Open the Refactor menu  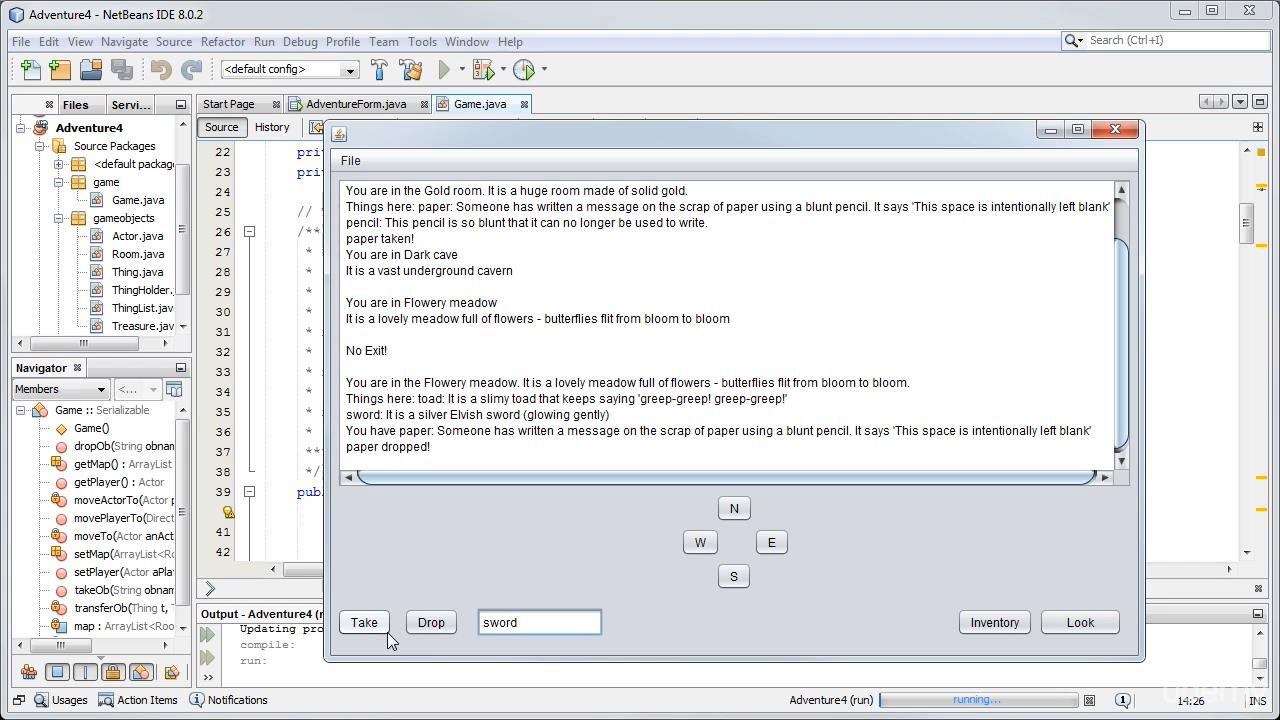point(222,42)
